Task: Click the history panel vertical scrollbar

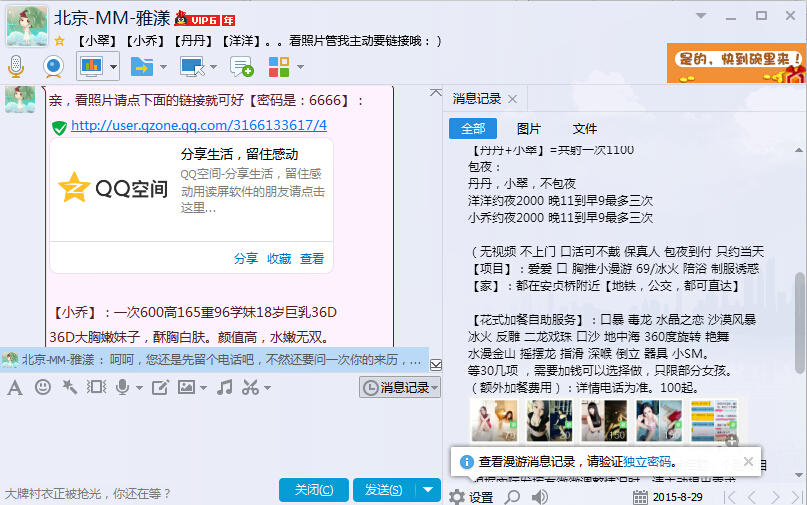Action: coord(799,322)
